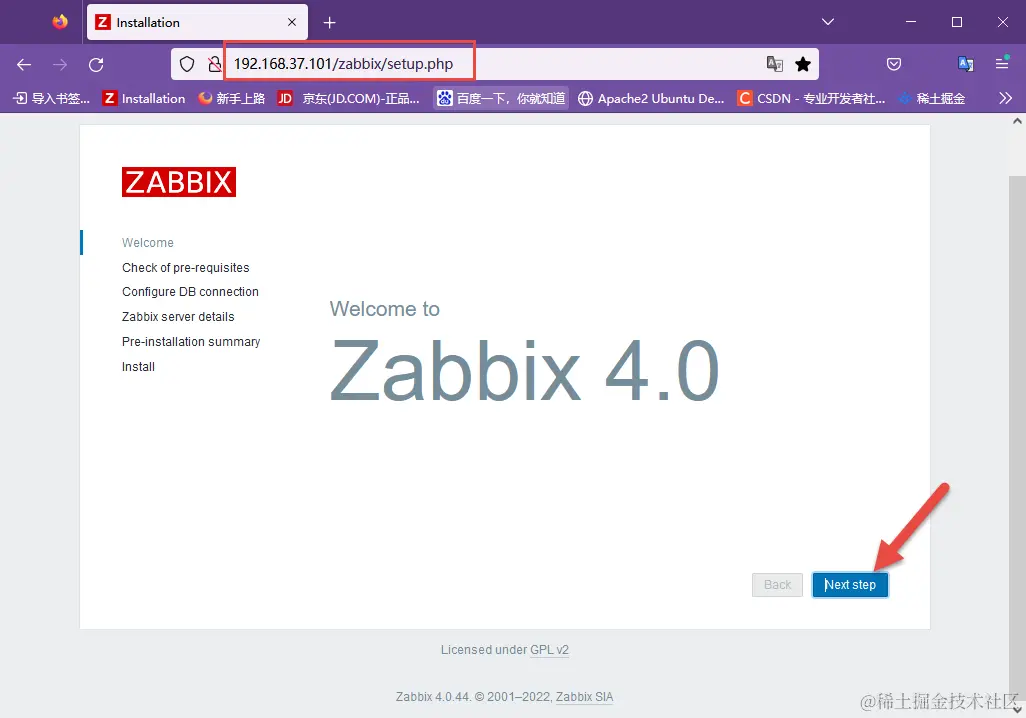This screenshot has width=1026, height=718.
Task: Click the forward navigation arrow
Action: [60, 64]
